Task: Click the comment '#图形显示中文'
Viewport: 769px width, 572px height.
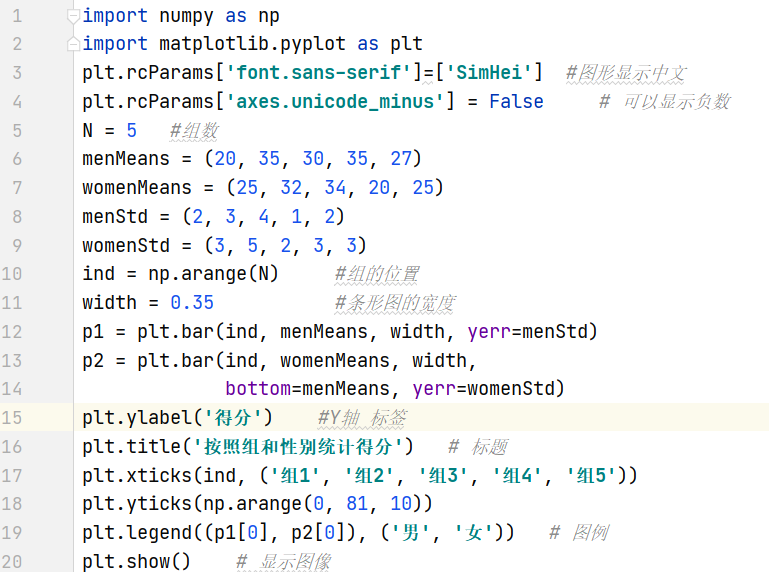Action: (x=626, y=74)
